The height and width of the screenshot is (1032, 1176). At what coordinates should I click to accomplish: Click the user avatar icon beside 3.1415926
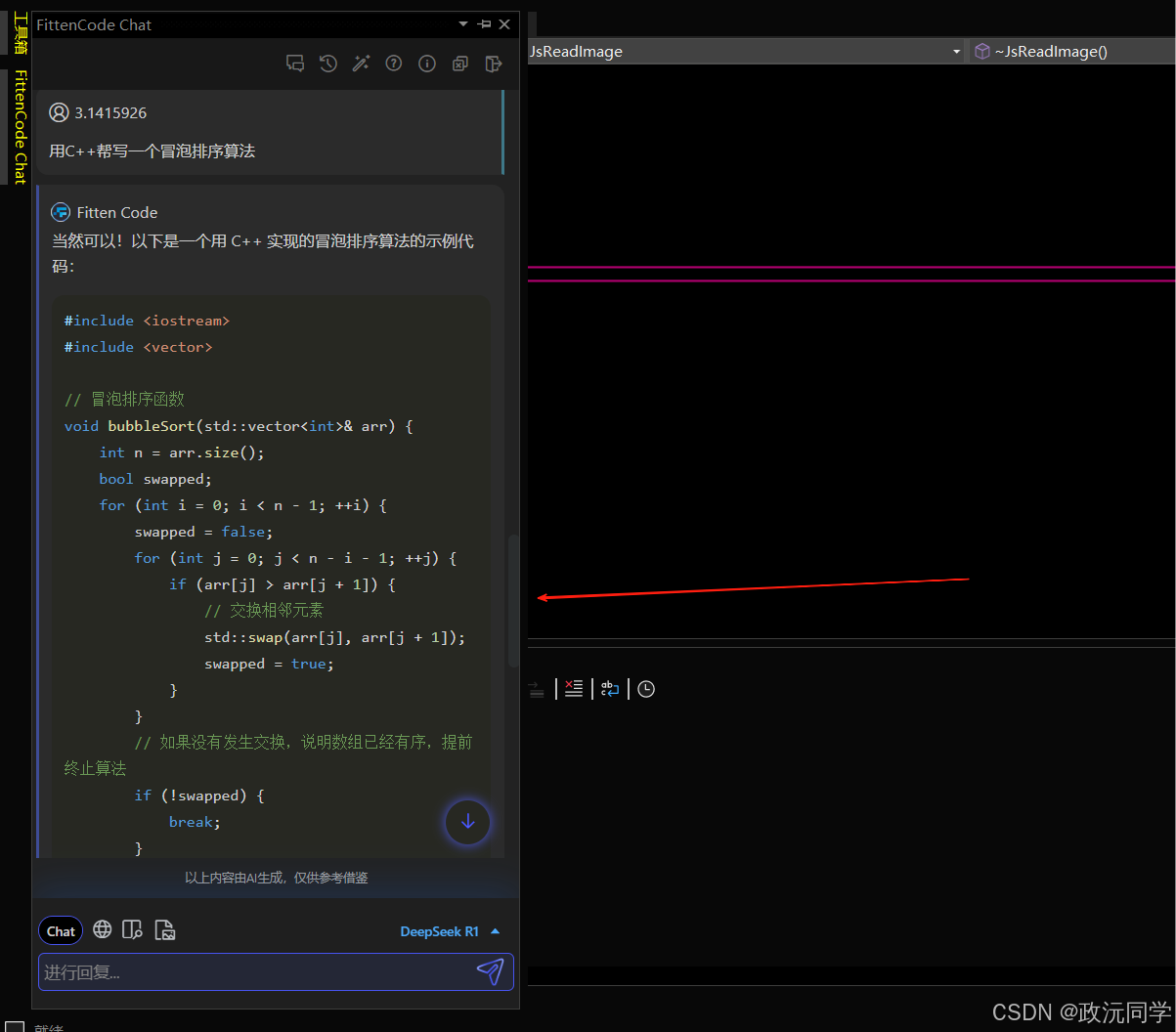[60, 112]
